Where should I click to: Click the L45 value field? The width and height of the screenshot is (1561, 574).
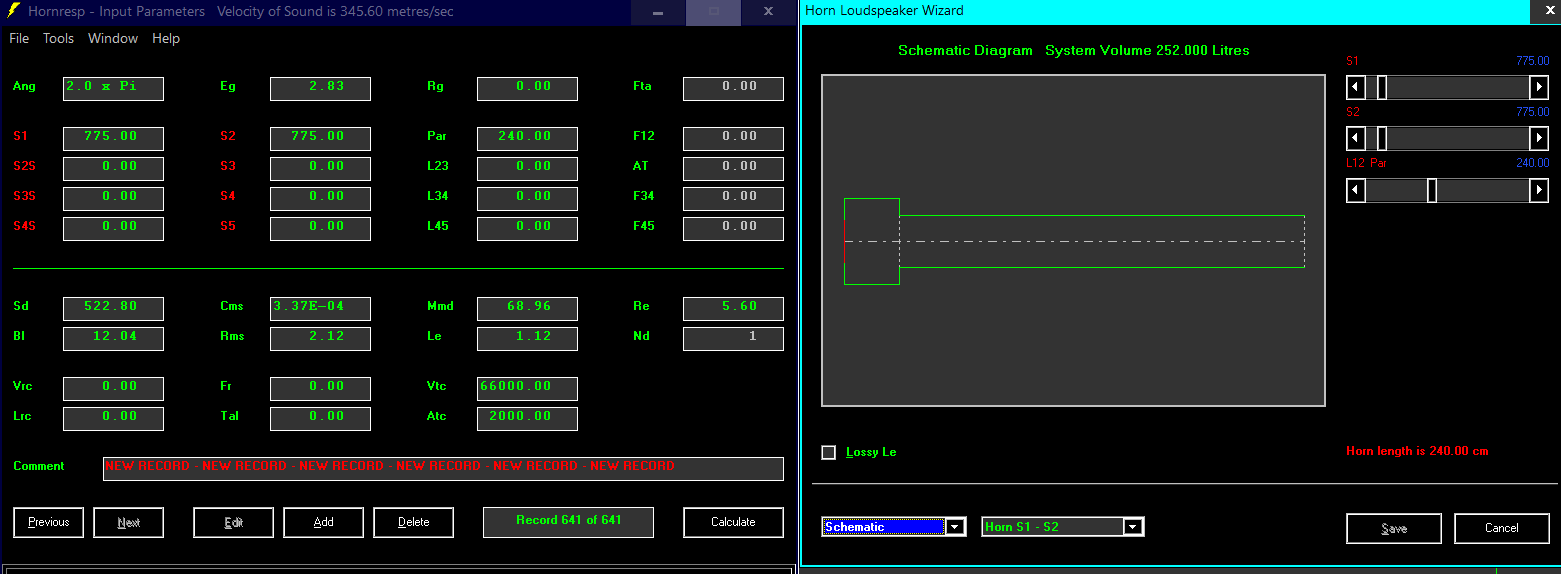click(x=527, y=228)
